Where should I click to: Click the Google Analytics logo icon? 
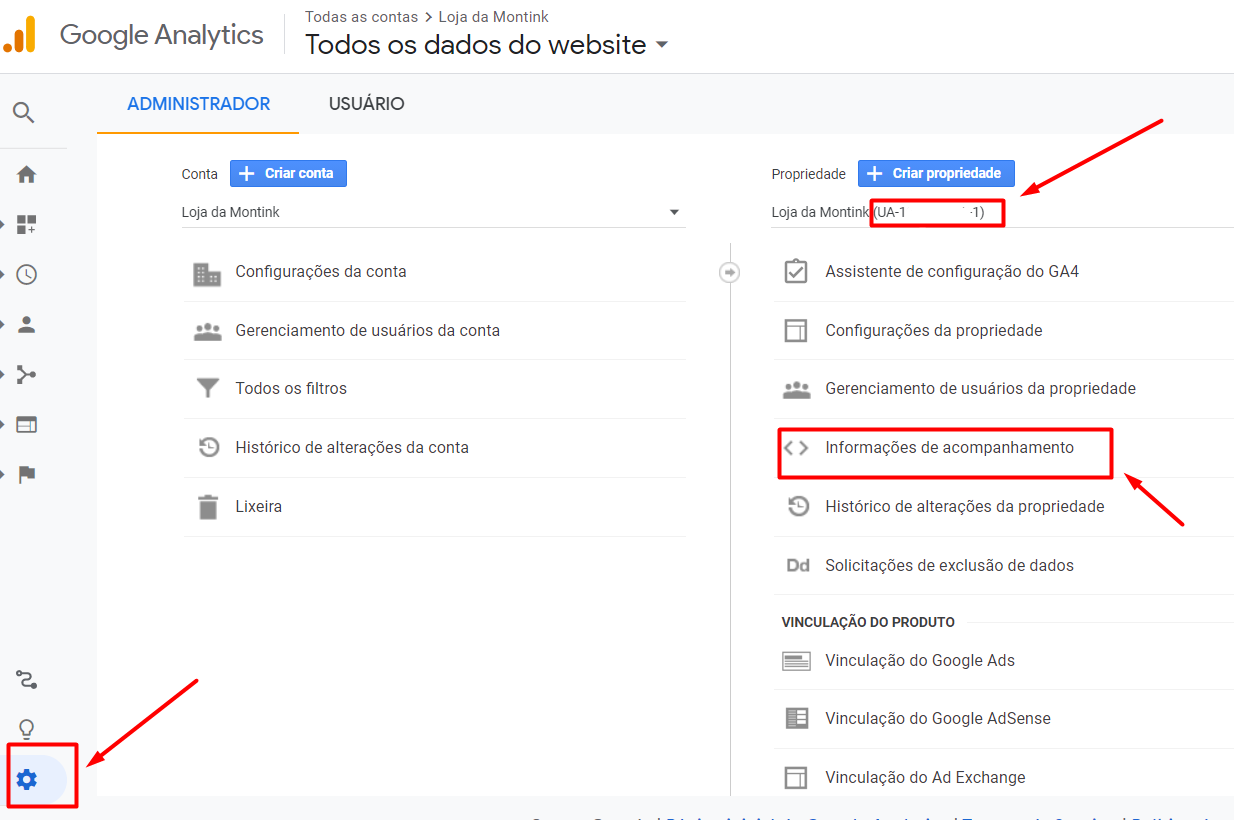point(18,35)
